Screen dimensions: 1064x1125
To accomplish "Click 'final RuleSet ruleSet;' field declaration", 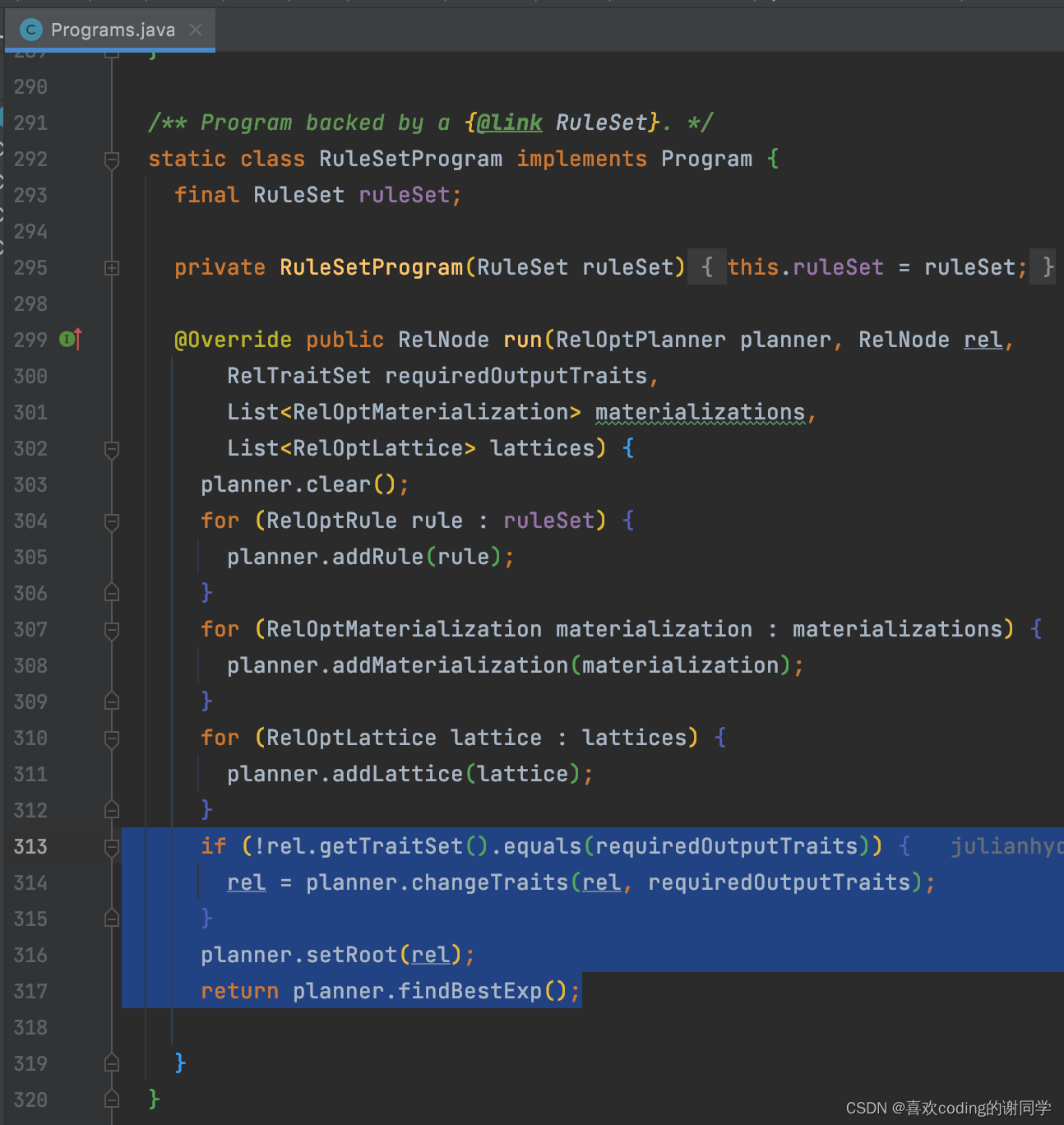I will [318, 195].
